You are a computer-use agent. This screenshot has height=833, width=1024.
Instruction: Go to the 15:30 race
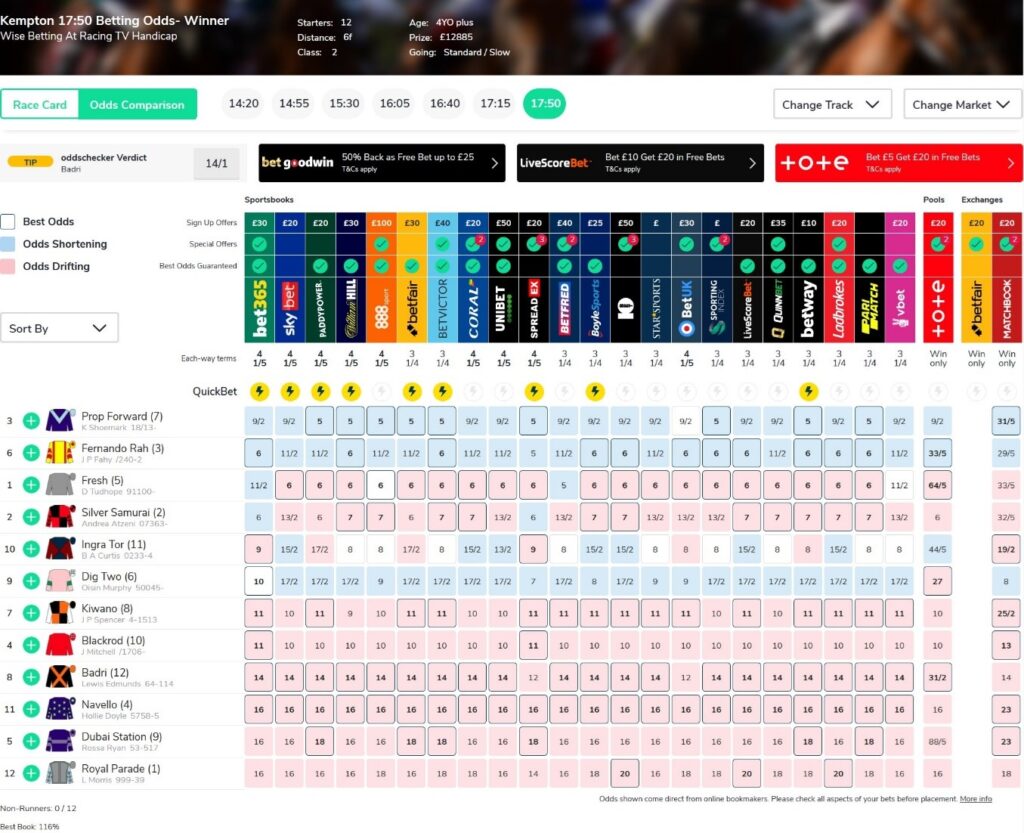[344, 103]
